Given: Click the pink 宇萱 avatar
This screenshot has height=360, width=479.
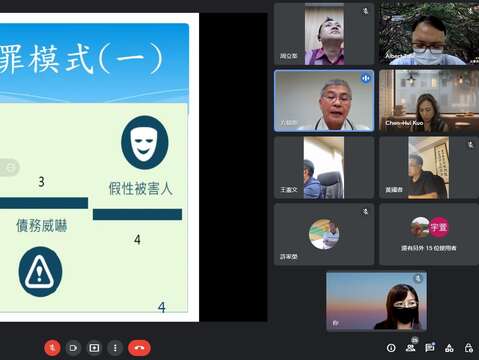Looking at the screenshot, I should (439, 227).
